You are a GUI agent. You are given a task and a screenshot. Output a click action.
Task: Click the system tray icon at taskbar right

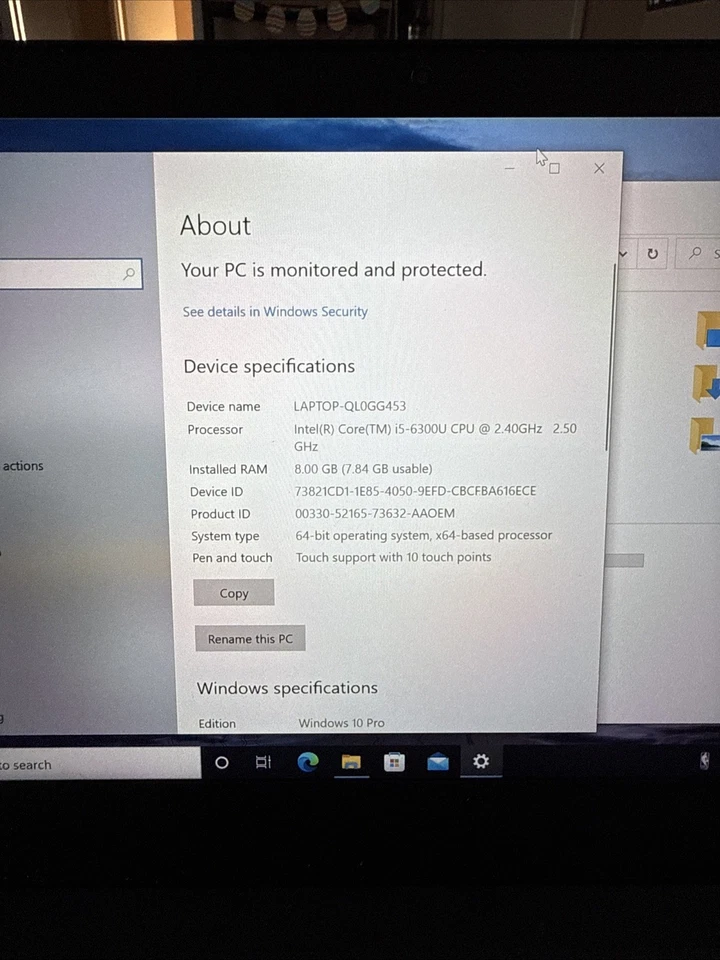point(705,760)
